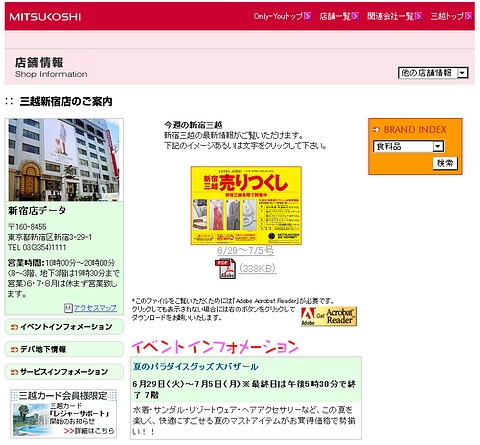Screen dimensions: 480x445
Task: Click the Shinjuku store building photo
Action: click(64, 160)
